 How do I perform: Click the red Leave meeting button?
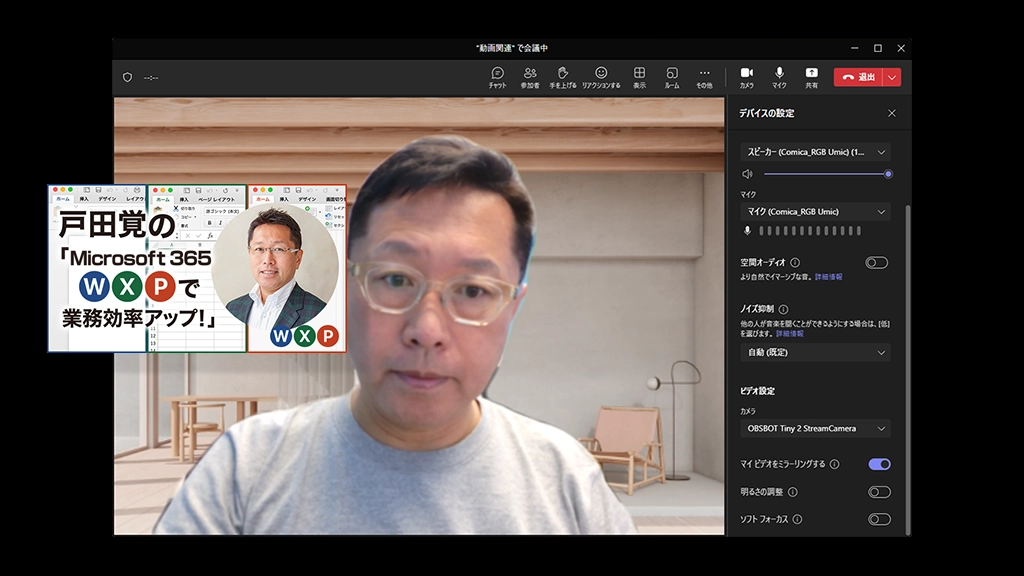coord(858,77)
